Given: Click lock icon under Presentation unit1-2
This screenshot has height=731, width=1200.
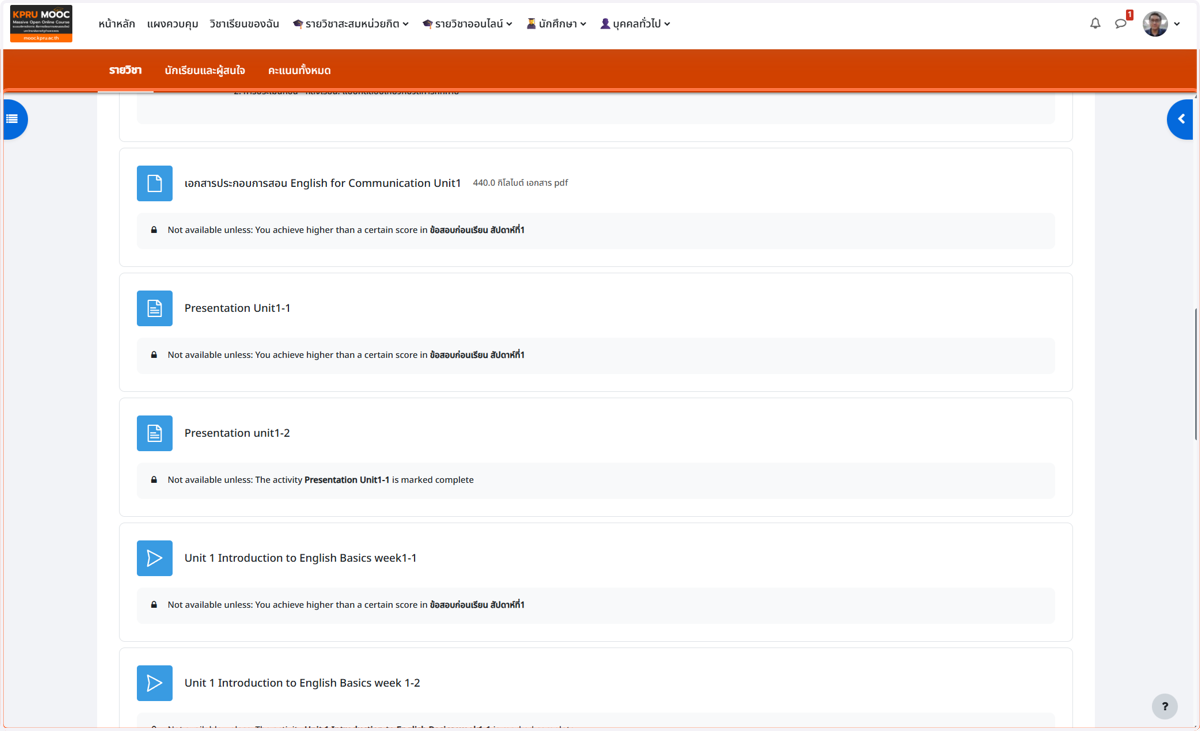Looking at the screenshot, I should coord(154,480).
